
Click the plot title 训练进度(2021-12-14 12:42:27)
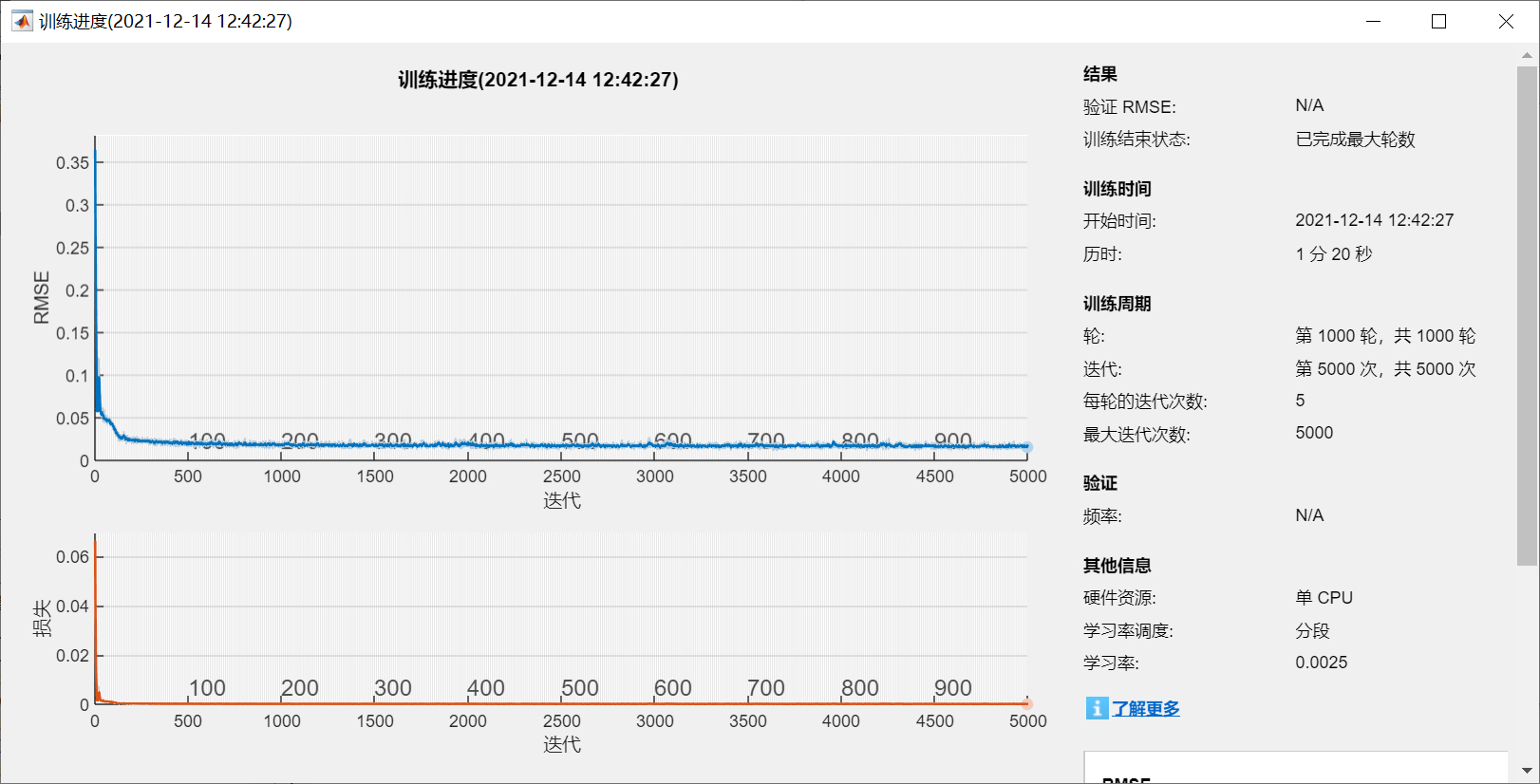tap(538, 80)
